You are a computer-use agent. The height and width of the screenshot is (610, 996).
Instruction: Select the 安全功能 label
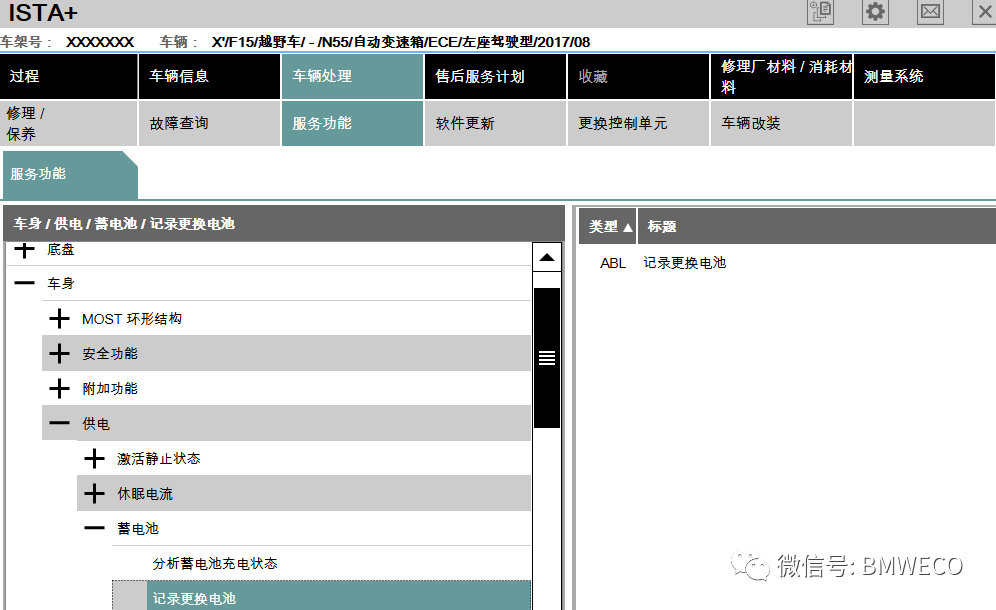109,354
